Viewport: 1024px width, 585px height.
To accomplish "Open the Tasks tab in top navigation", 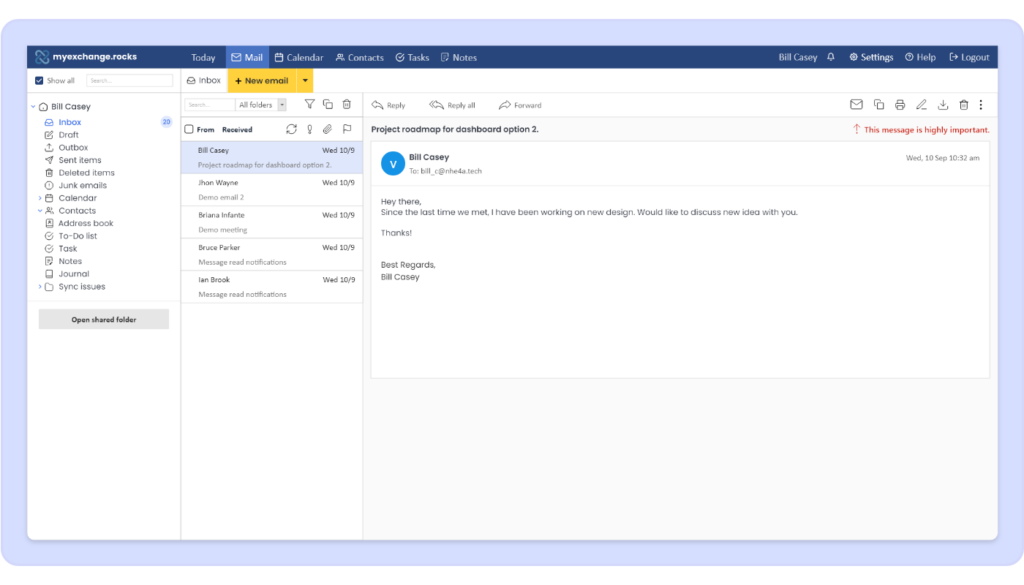I will (x=412, y=57).
